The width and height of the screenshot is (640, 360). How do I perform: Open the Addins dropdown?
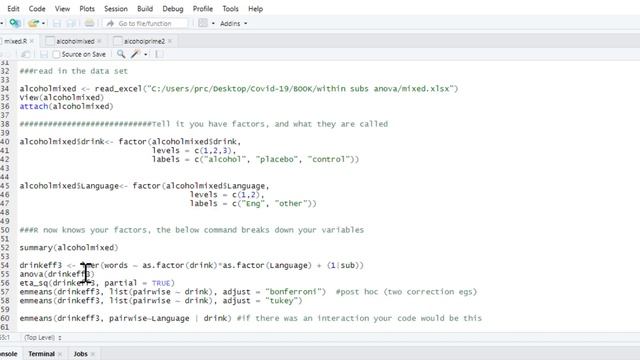[233, 24]
